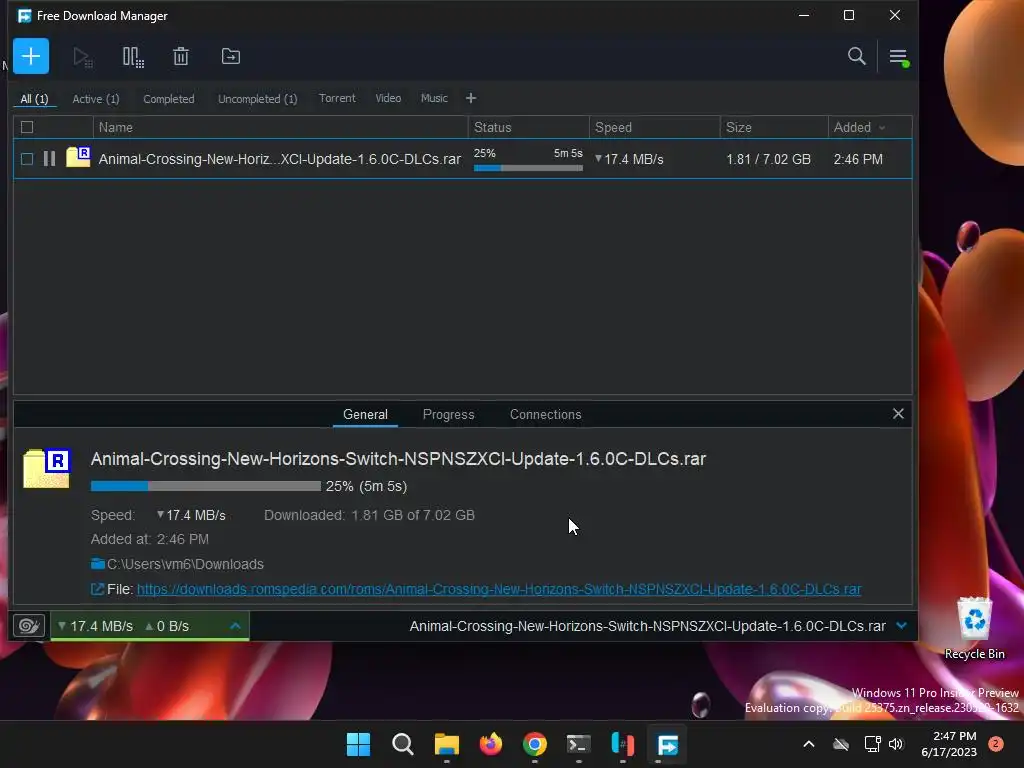
Task: Click the pause selected downloads toolbar icon
Action: (133, 57)
